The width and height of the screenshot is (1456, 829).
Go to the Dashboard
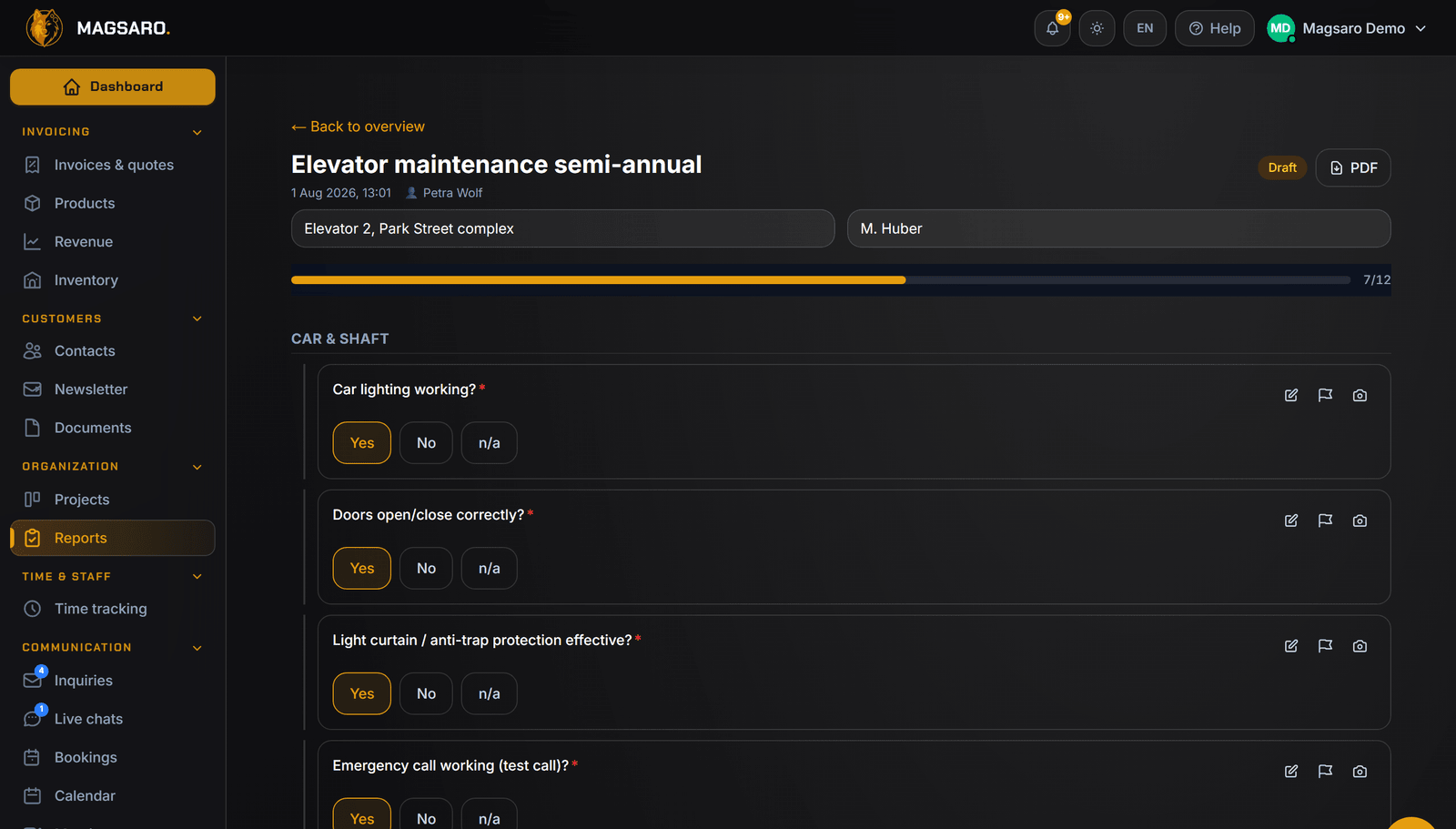113,86
